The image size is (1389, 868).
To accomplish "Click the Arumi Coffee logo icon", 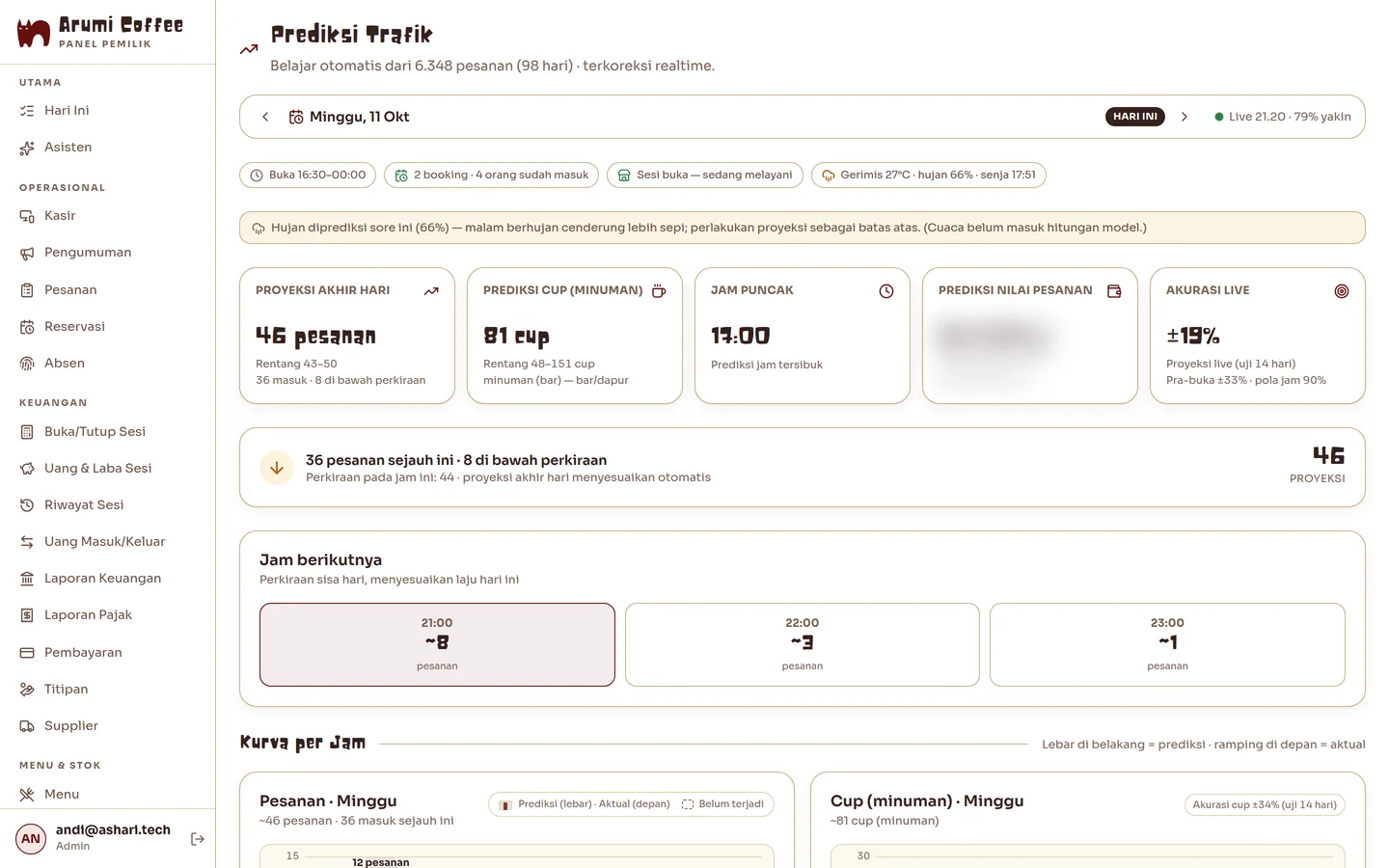I will (34, 33).
